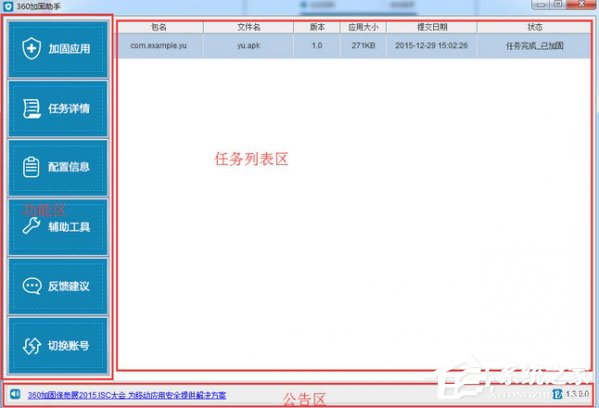Click the 1.3.0.0 version number

tap(577, 393)
